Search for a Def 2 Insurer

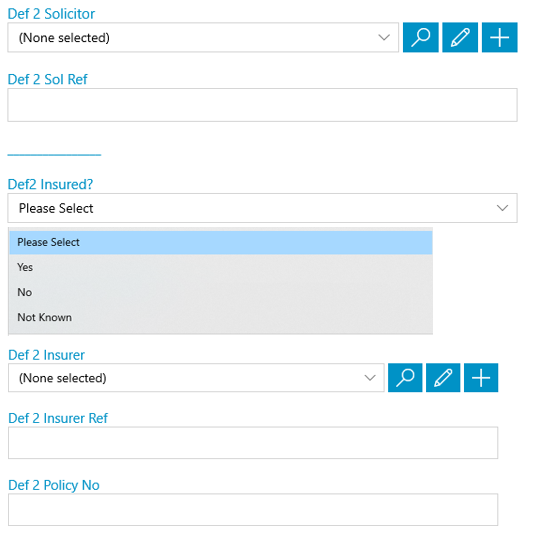405,378
